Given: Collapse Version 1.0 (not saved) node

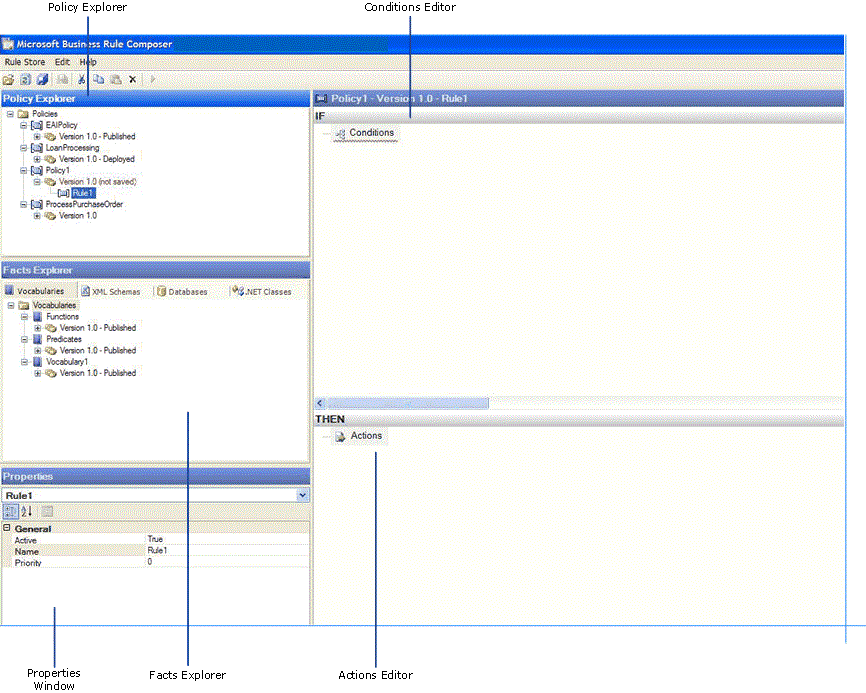Looking at the screenshot, I should tap(37, 182).
